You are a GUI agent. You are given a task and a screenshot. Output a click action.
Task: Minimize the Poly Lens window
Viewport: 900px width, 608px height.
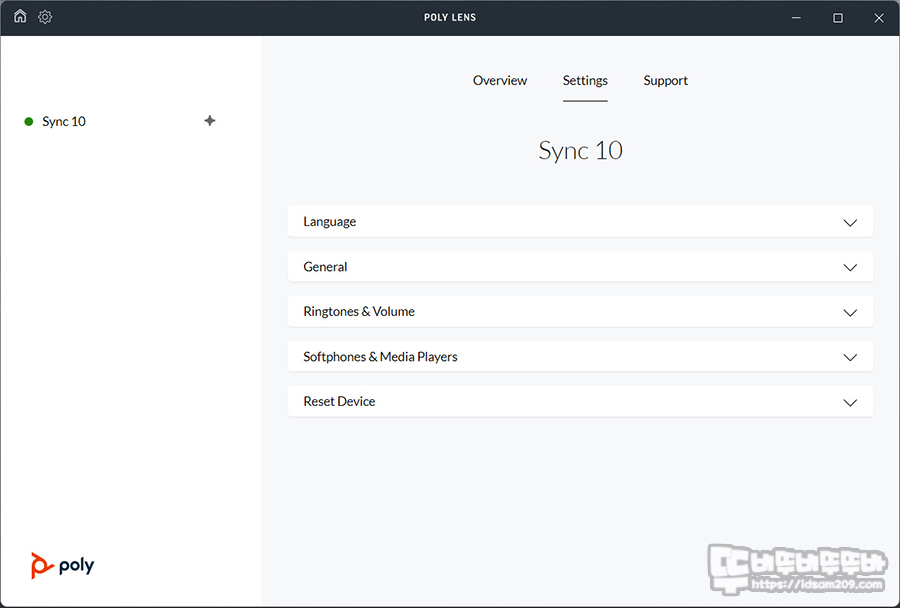796,18
